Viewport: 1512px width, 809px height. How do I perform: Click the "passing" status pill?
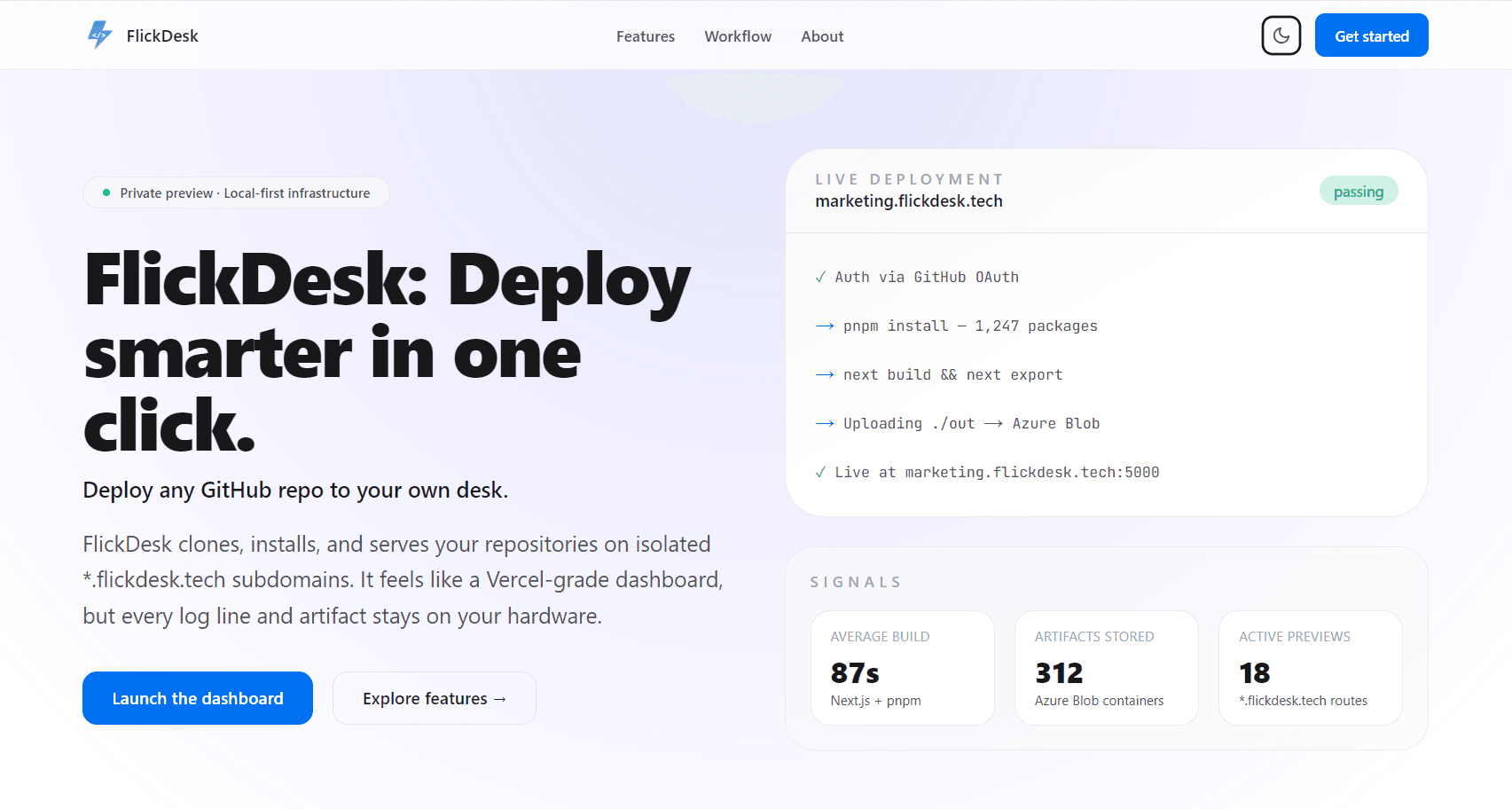(x=1359, y=190)
